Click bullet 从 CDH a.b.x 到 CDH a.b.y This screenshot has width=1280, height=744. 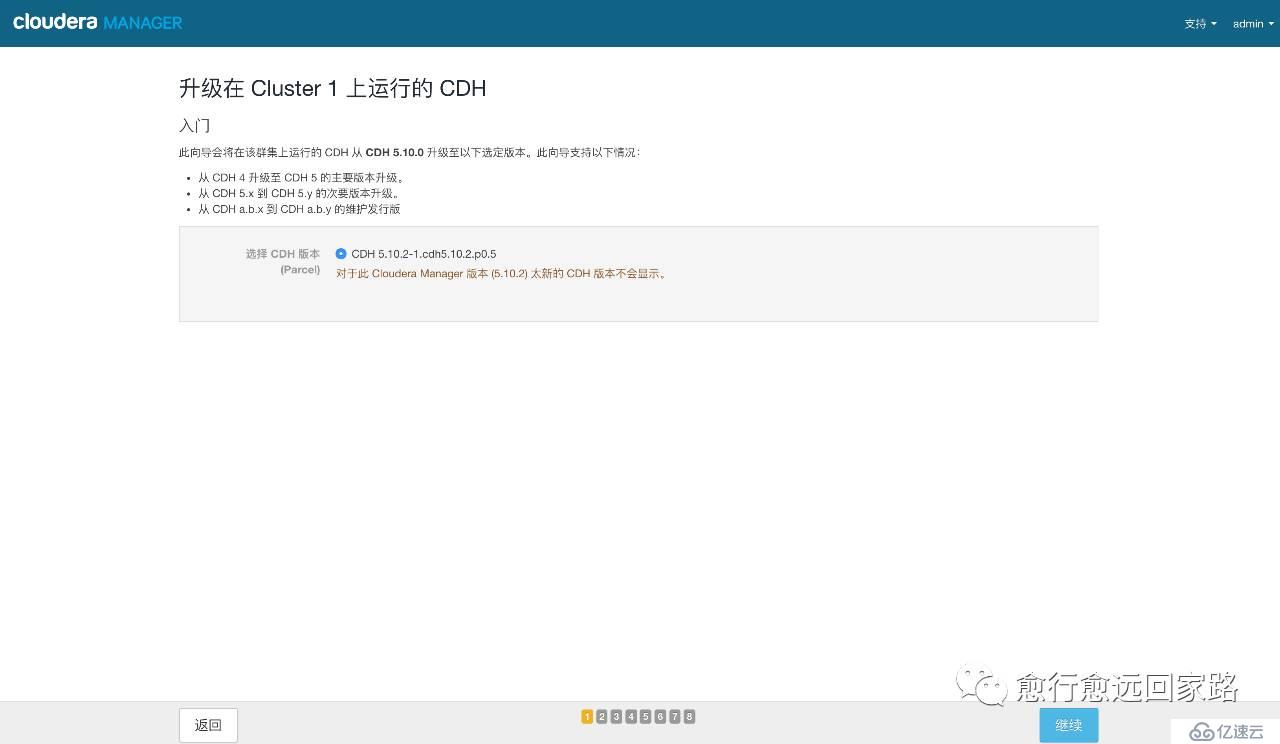click(x=299, y=209)
